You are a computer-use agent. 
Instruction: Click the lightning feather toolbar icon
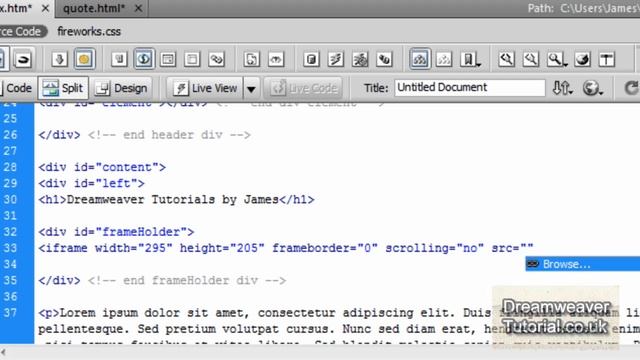pyautogui.click(x=336, y=60)
